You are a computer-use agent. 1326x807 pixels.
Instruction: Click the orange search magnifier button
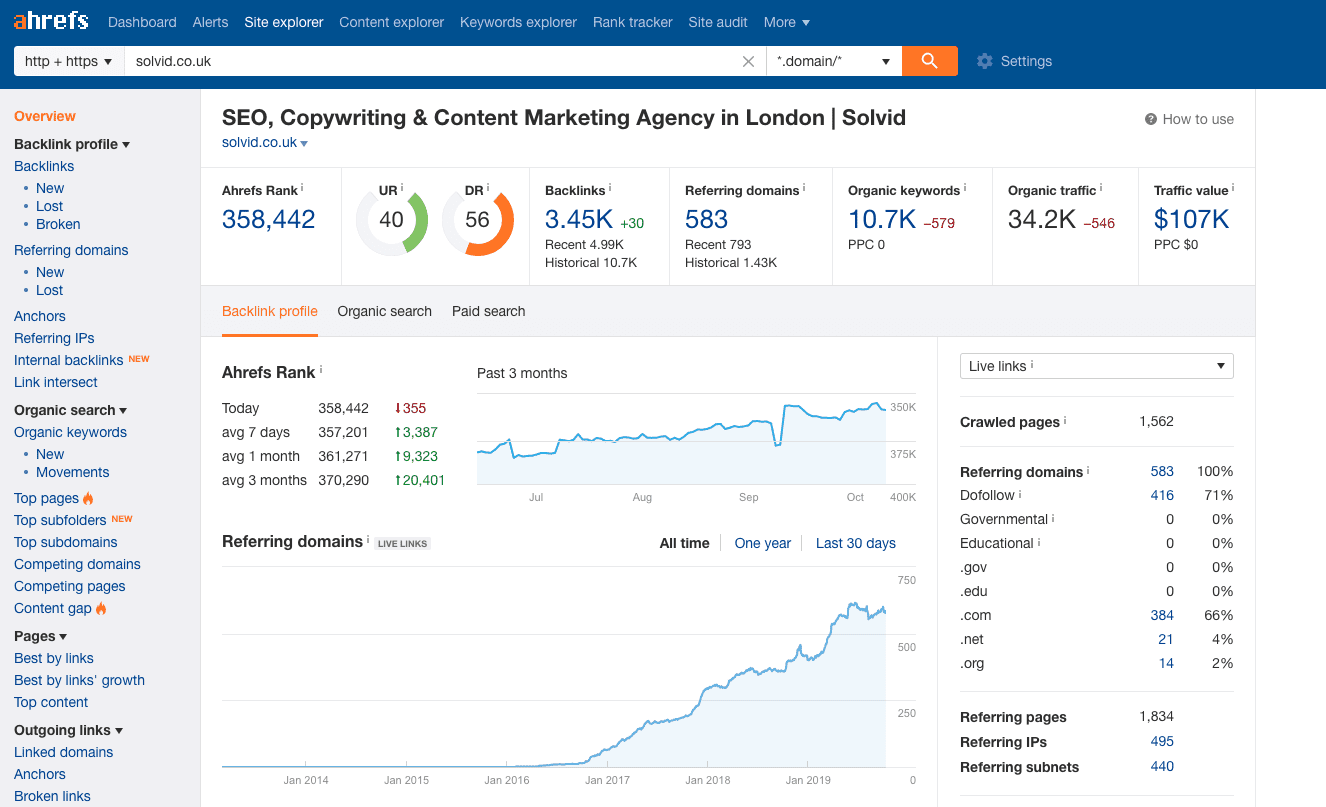(x=929, y=61)
